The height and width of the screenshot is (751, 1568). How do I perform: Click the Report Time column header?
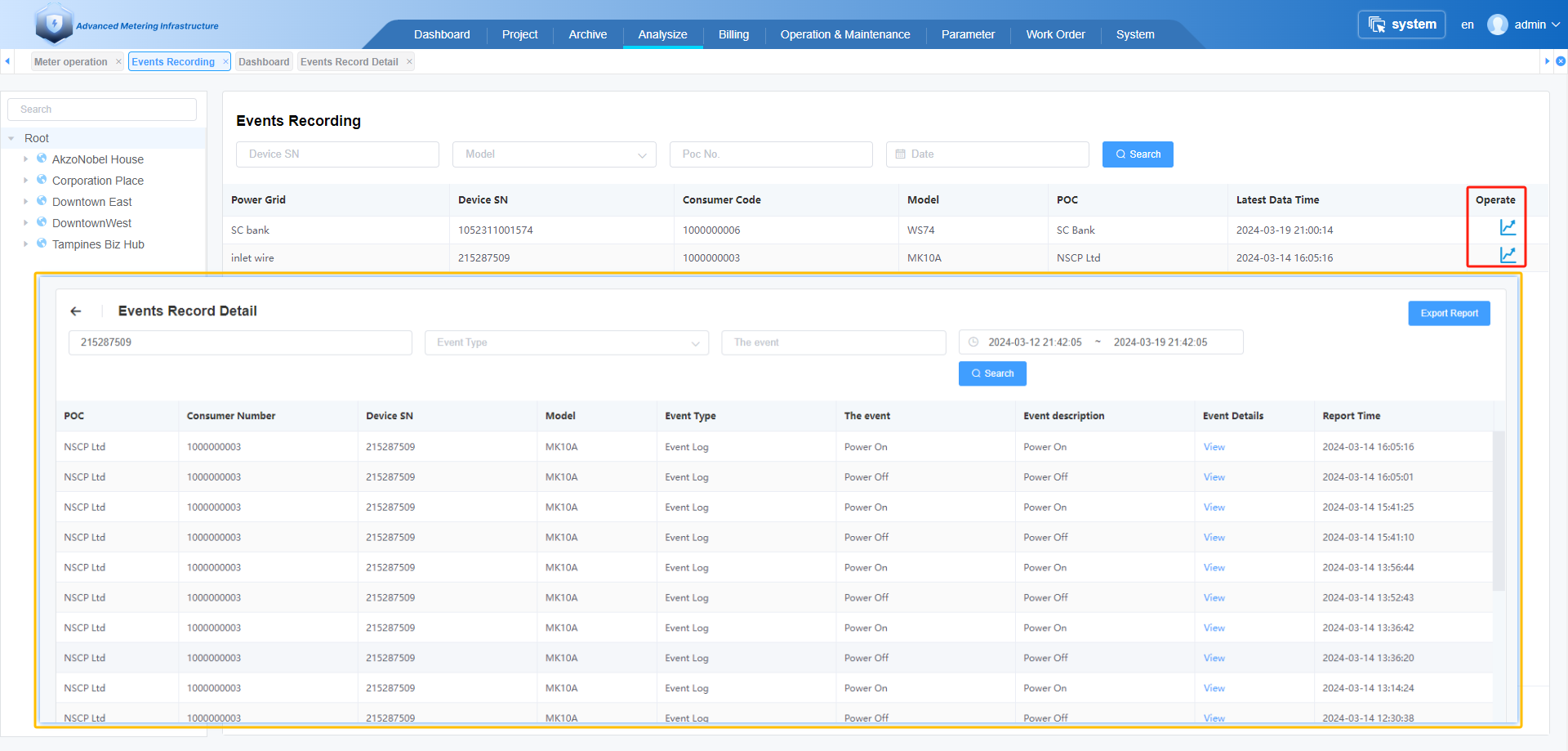(1351, 416)
